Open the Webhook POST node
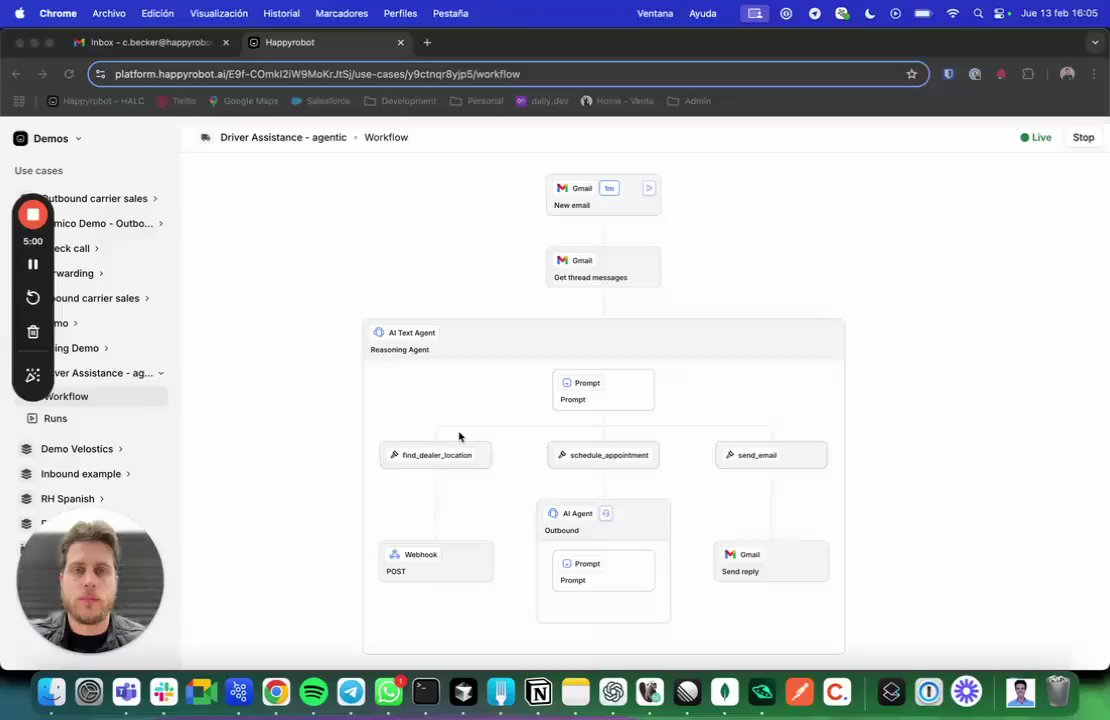This screenshot has height=720, width=1110. click(x=435, y=562)
